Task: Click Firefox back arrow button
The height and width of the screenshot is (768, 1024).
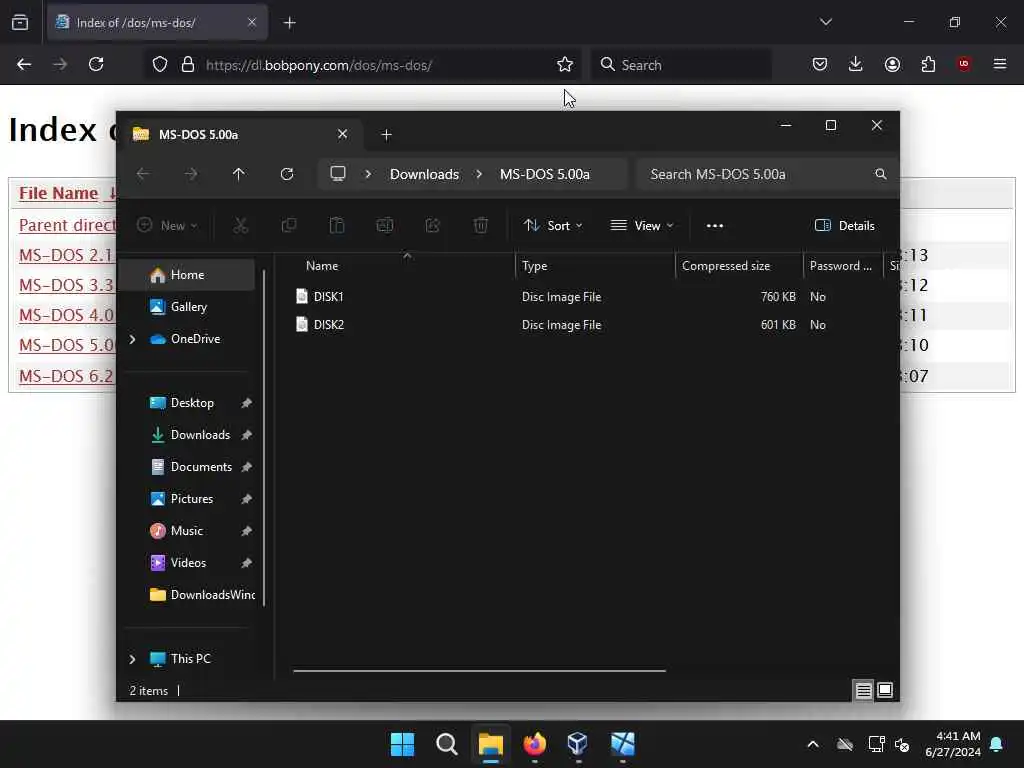Action: coord(24,64)
